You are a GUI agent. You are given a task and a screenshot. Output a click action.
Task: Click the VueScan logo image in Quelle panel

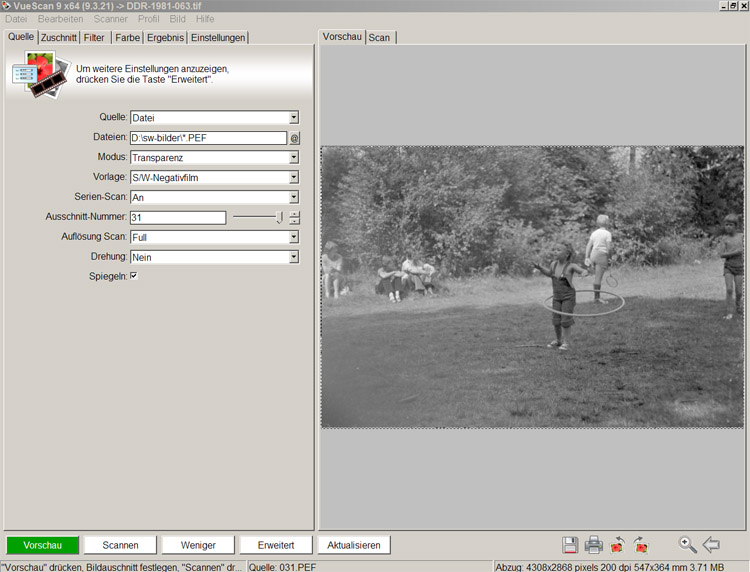click(x=38, y=73)
